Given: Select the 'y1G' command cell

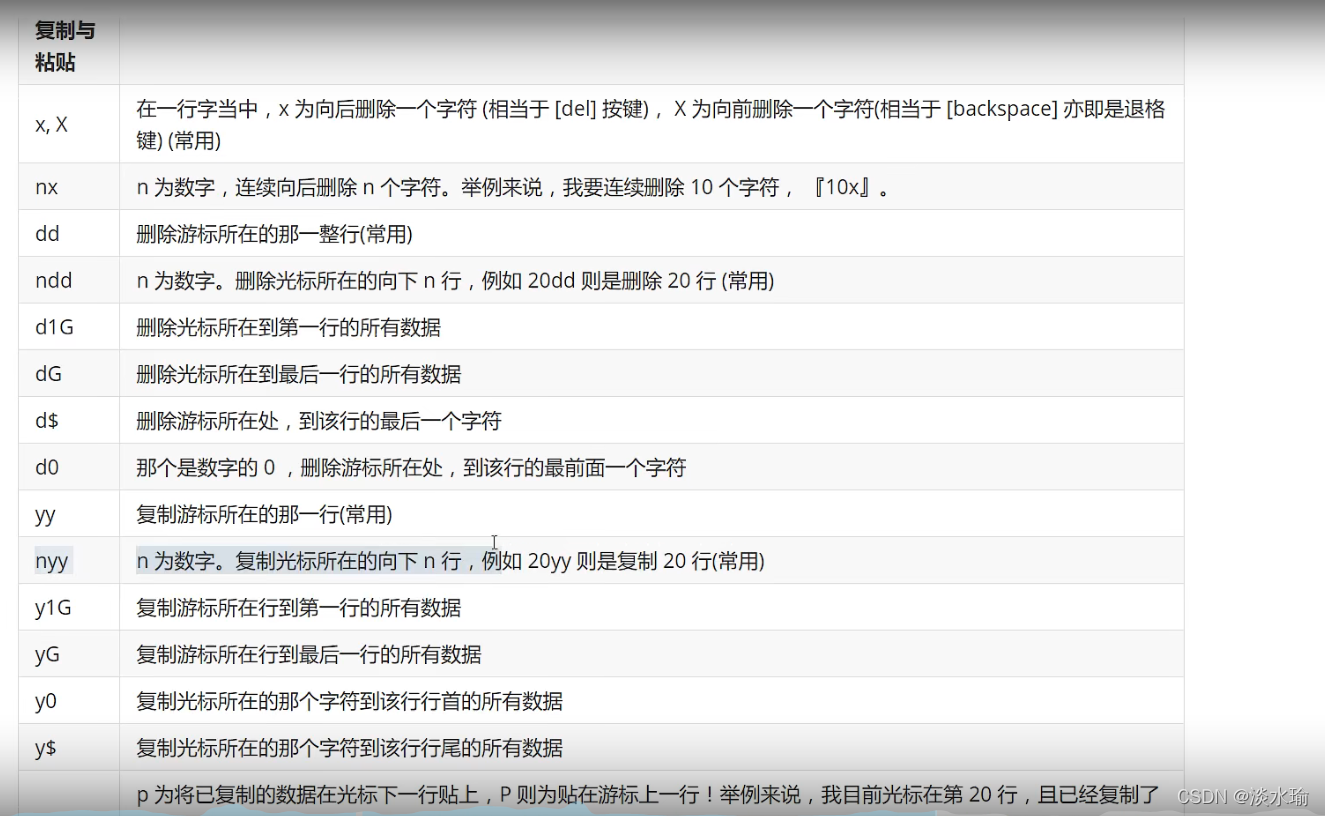Looking at the screenshot, I should [69, 608].
